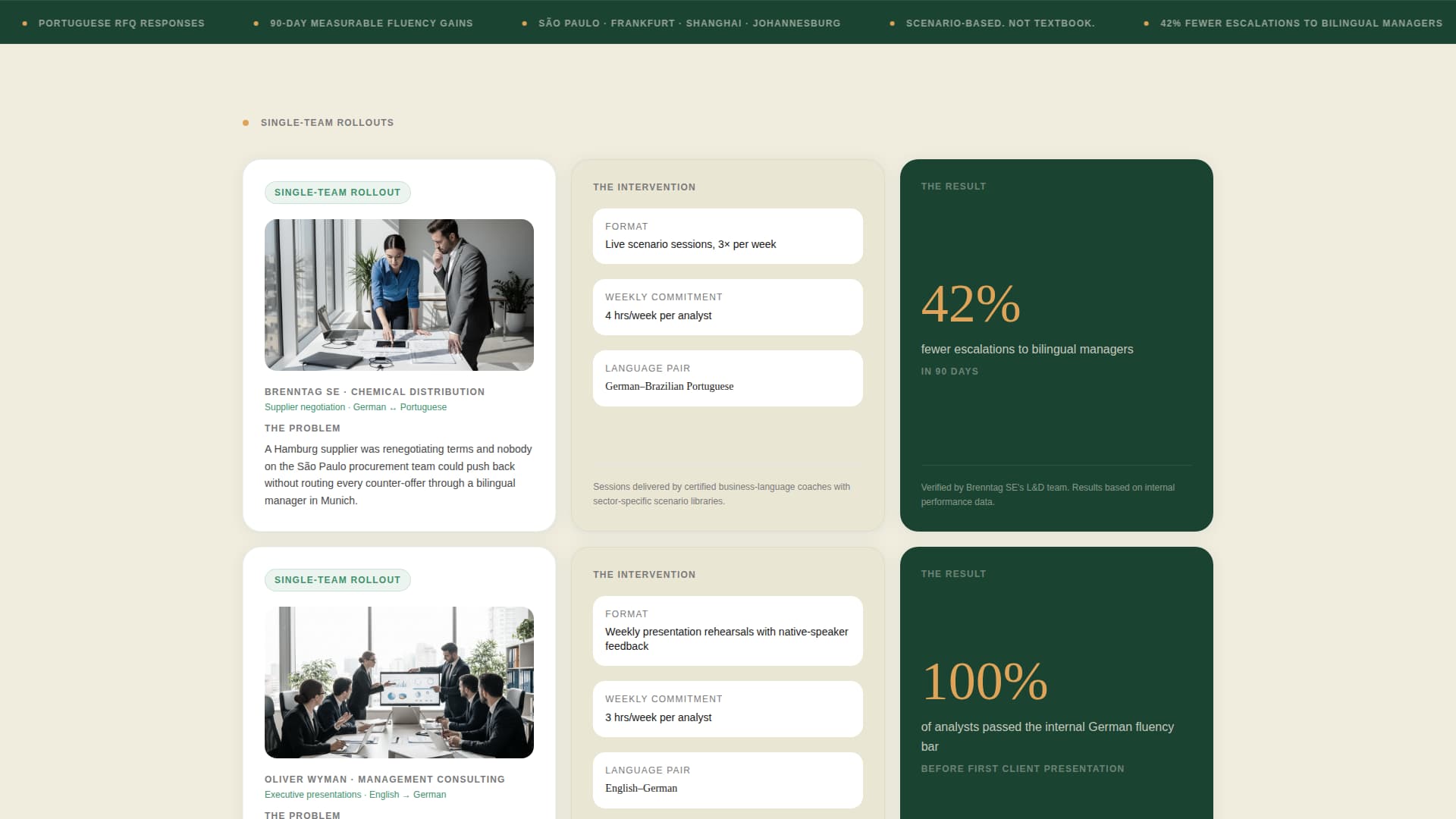Click the dot icon beside SINGLE-TEAM ROLLOUTS heading
This screenshot has height=819, width=1456.
[x=245, y=122]
